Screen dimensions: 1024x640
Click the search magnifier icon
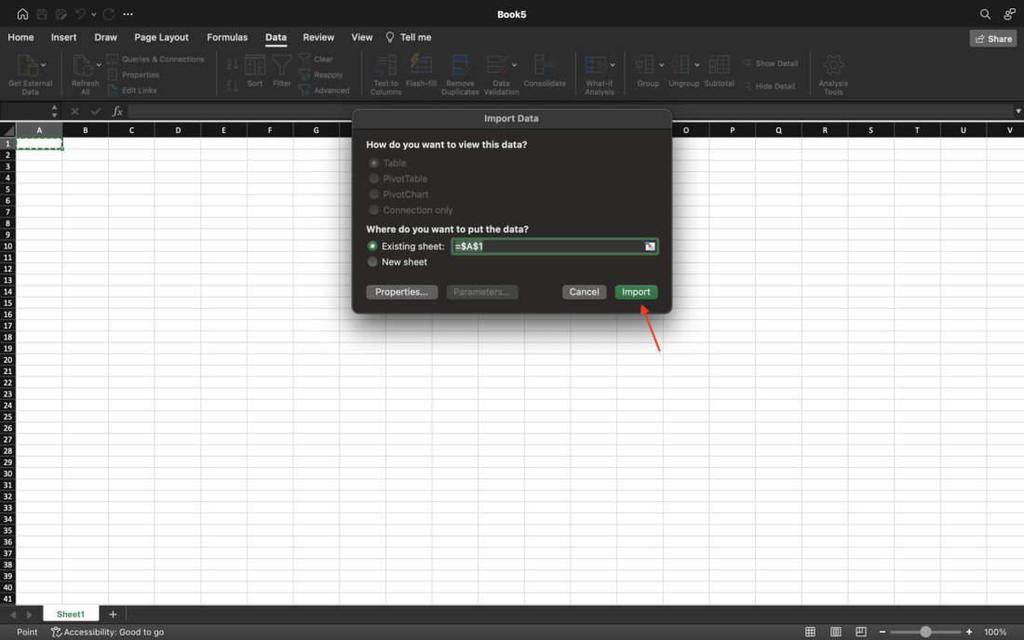coord(985,14)
